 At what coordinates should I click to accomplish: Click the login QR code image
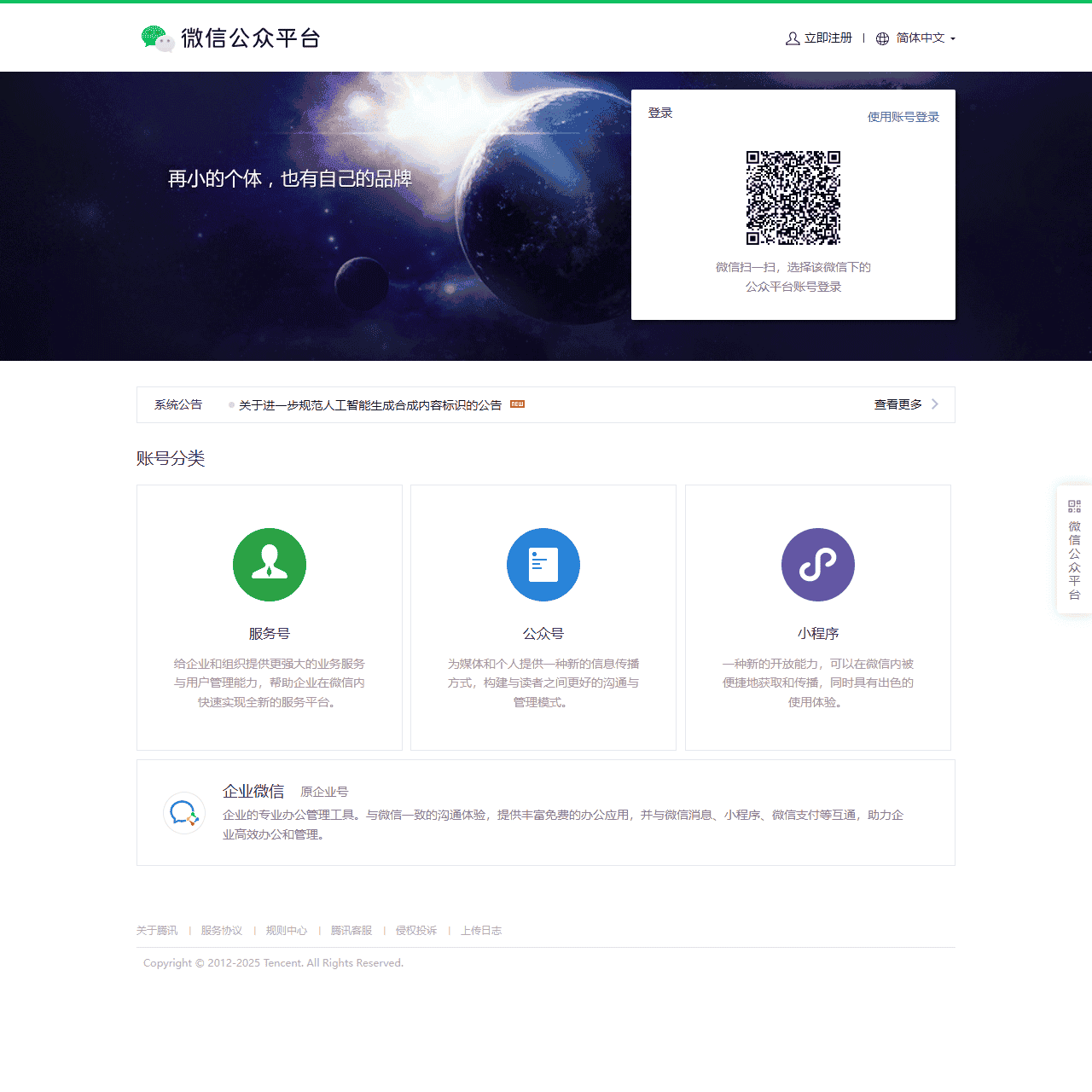click(793, 197)
